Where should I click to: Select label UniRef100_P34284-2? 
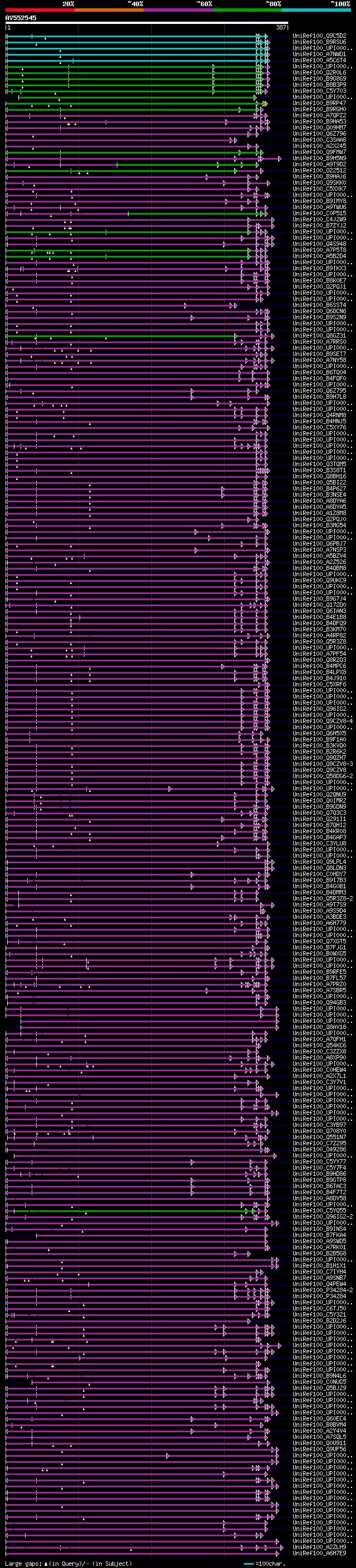[x=323, y=1290]
